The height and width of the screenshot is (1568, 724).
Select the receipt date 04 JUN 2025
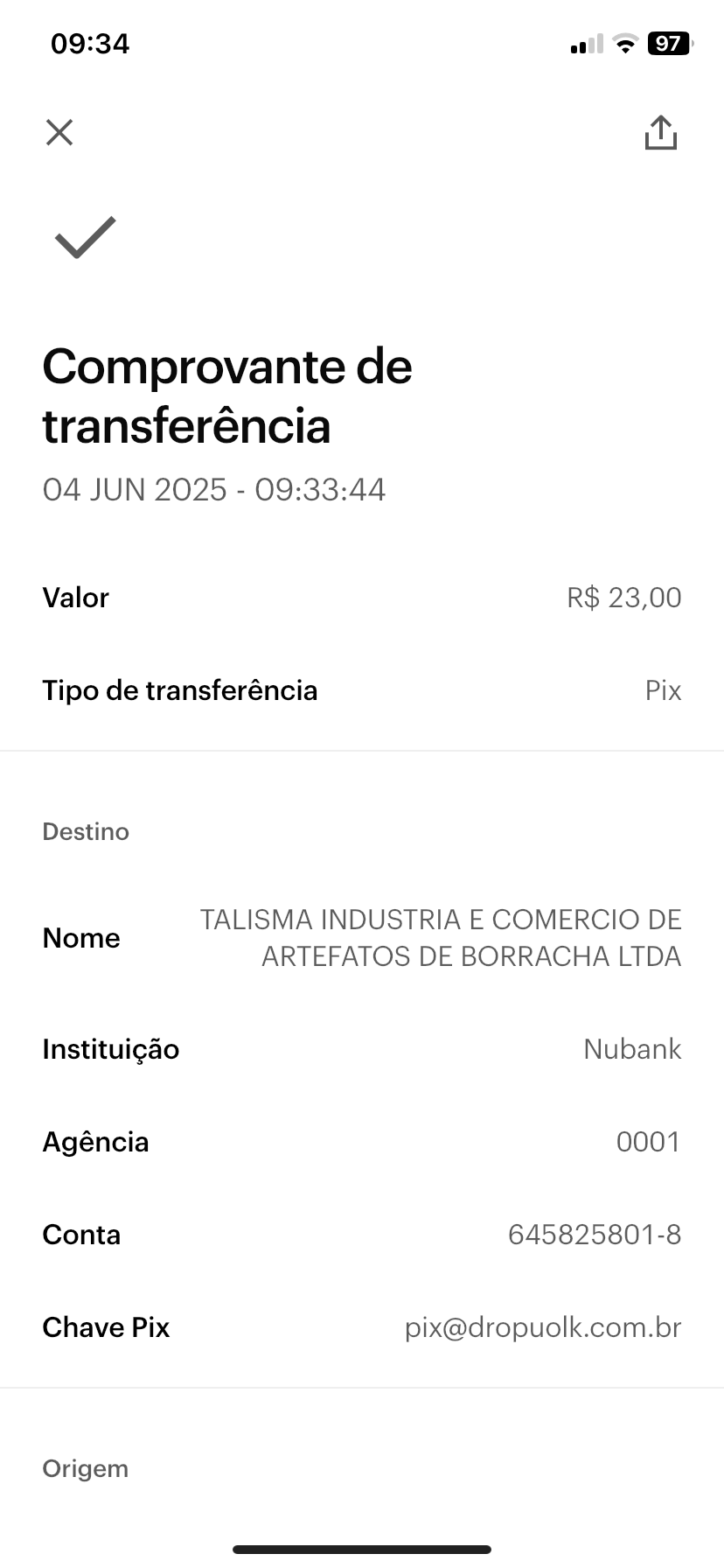pyautogui.click(x=135, y=489)
